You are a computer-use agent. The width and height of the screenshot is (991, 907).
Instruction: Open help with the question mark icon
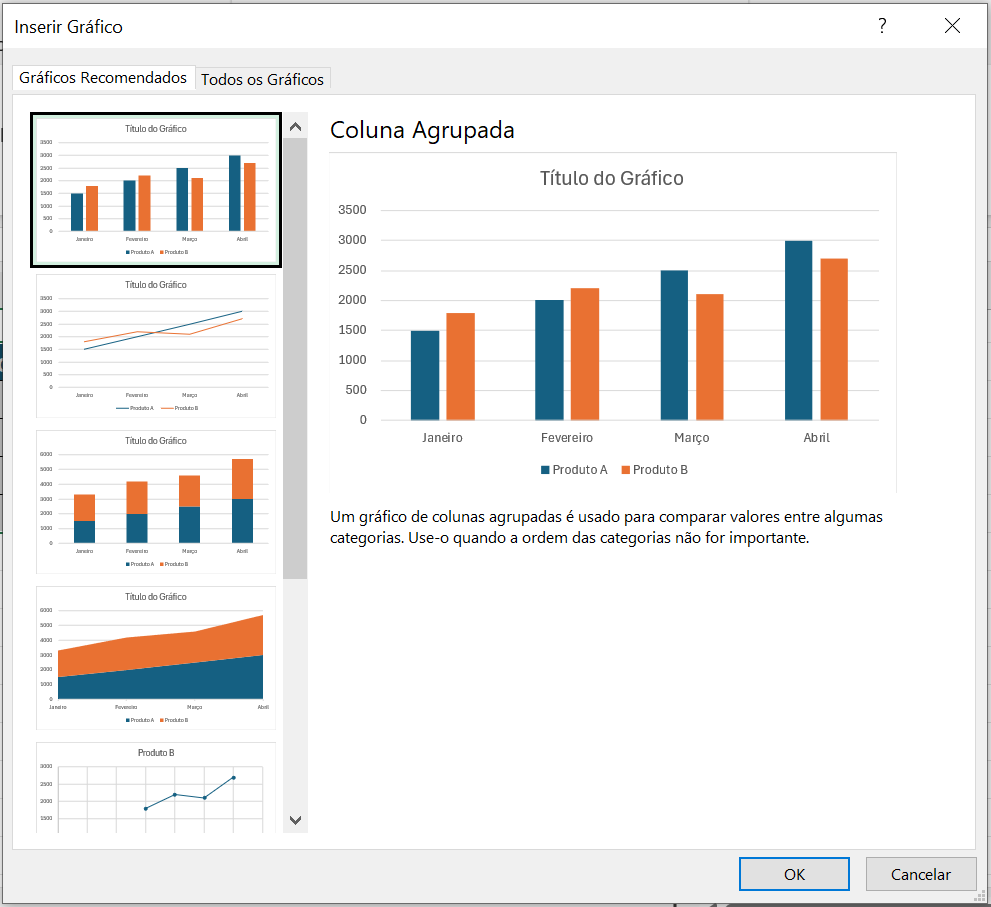(882, 26)
